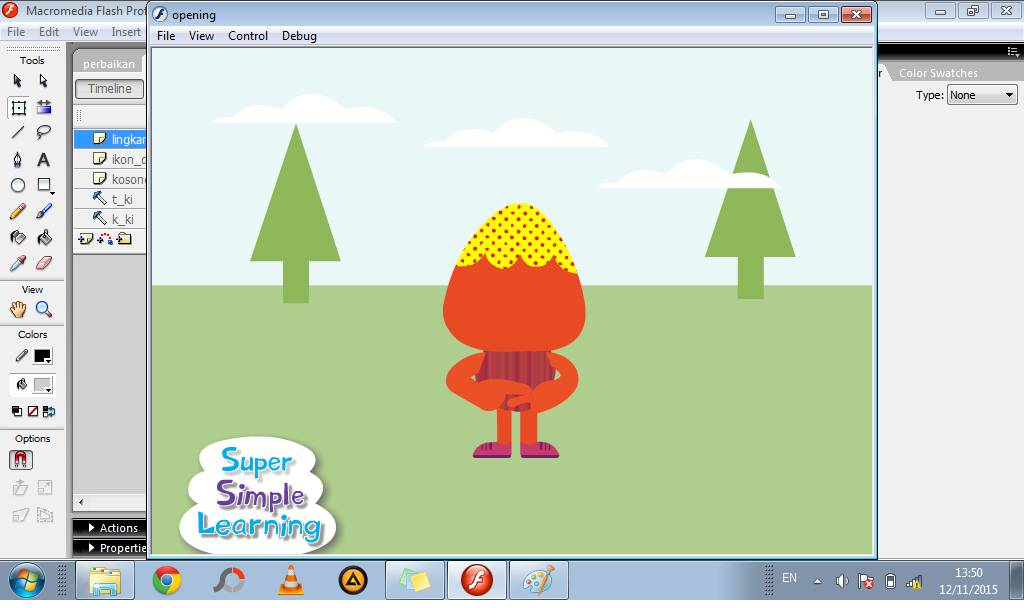Screen dimensions: 1028x608
Task: Select the Oval tool
Action: 18,186
